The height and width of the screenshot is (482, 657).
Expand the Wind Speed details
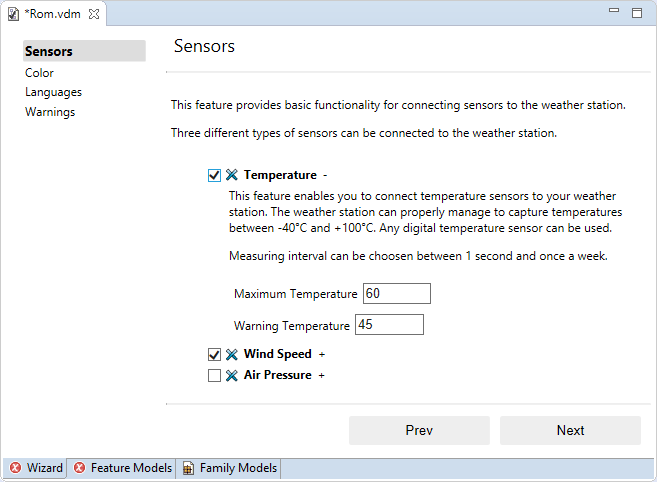pos(322,354)
